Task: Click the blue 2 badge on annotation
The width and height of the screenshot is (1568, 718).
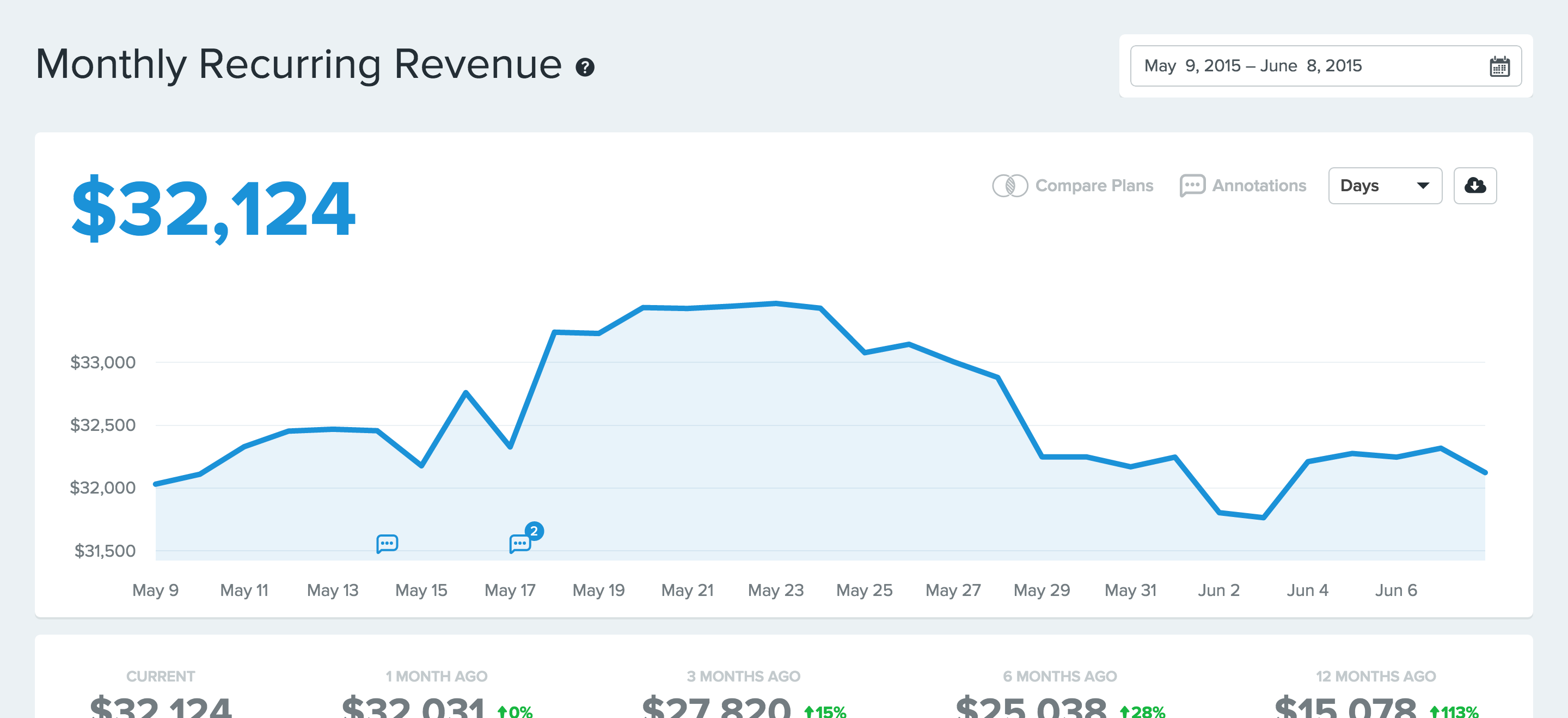Action: [534, 531]
